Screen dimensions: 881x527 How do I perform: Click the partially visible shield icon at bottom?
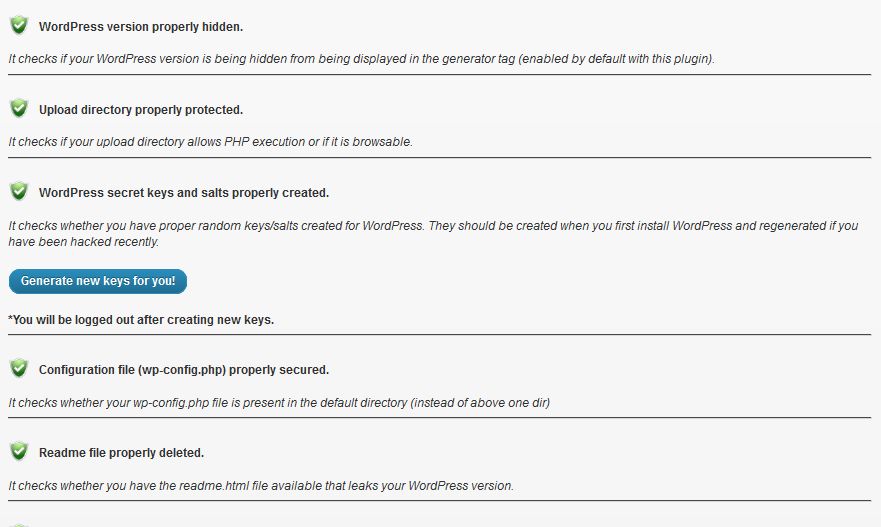point(19,525)
